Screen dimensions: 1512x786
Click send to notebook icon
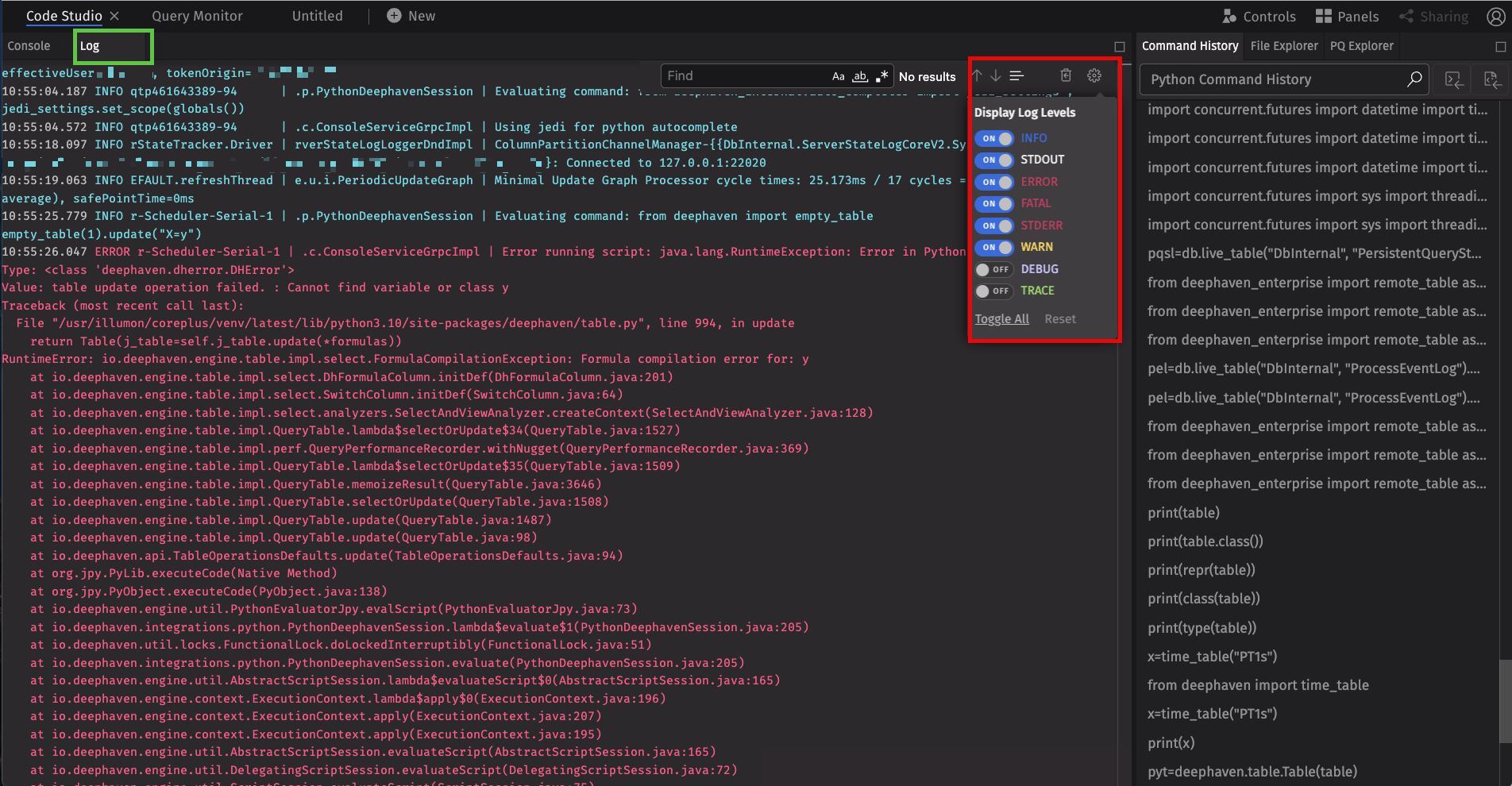pyautogui.click(x=1491, y=79)
